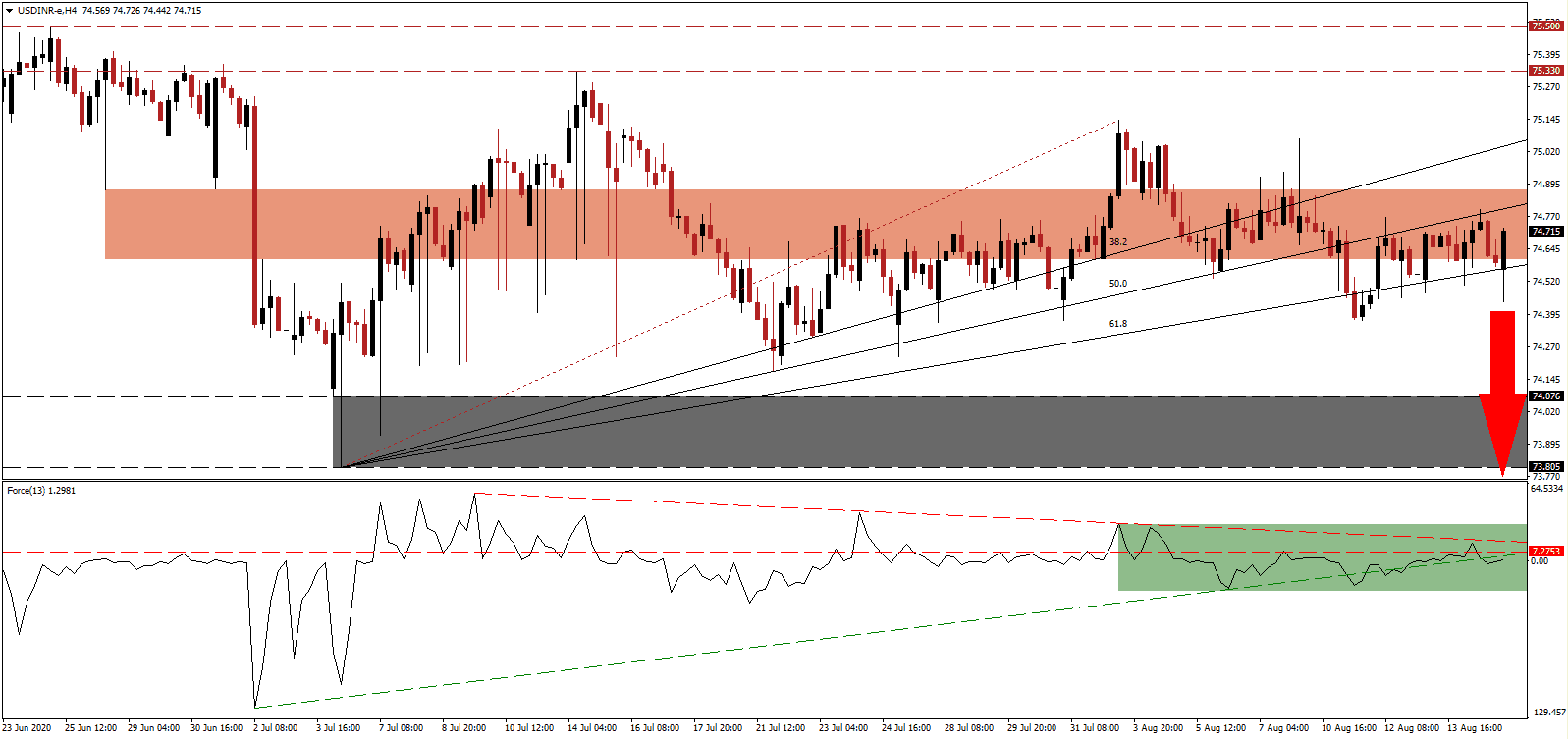Click the 74.715 current price tag
This screenshot has width=1568, height=739.
pyautogui.click(x=1545, y=232)
